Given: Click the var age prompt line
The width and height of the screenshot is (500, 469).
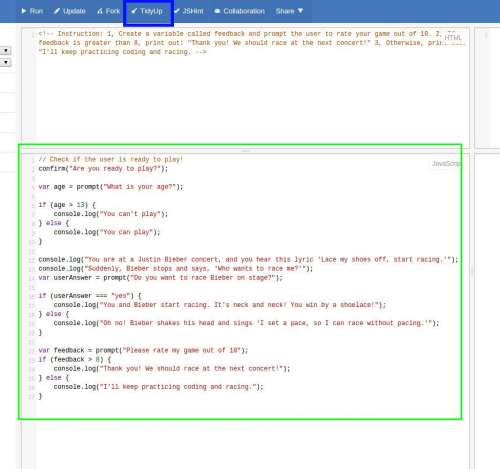Looking at the screenshot, I should click(111, 187).
